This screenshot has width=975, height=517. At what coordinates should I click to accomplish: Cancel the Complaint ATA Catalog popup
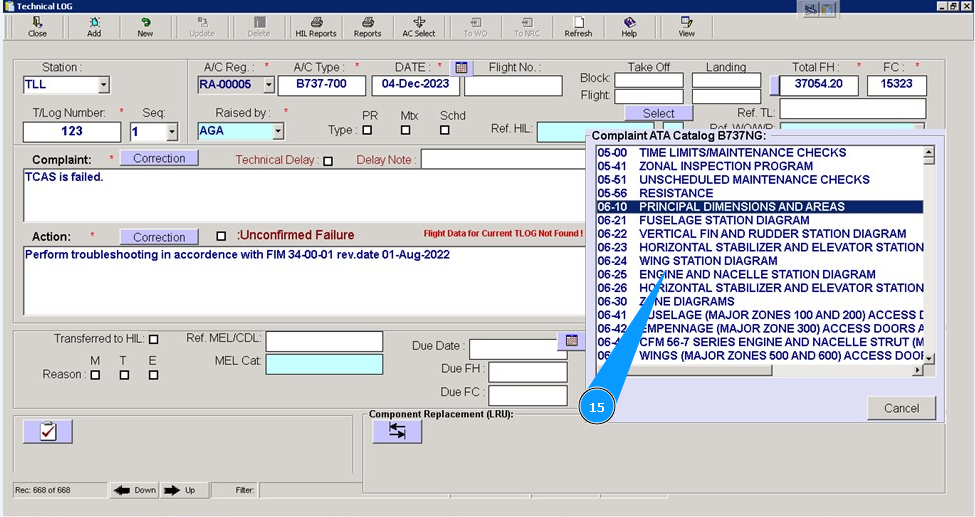(902, 408)
